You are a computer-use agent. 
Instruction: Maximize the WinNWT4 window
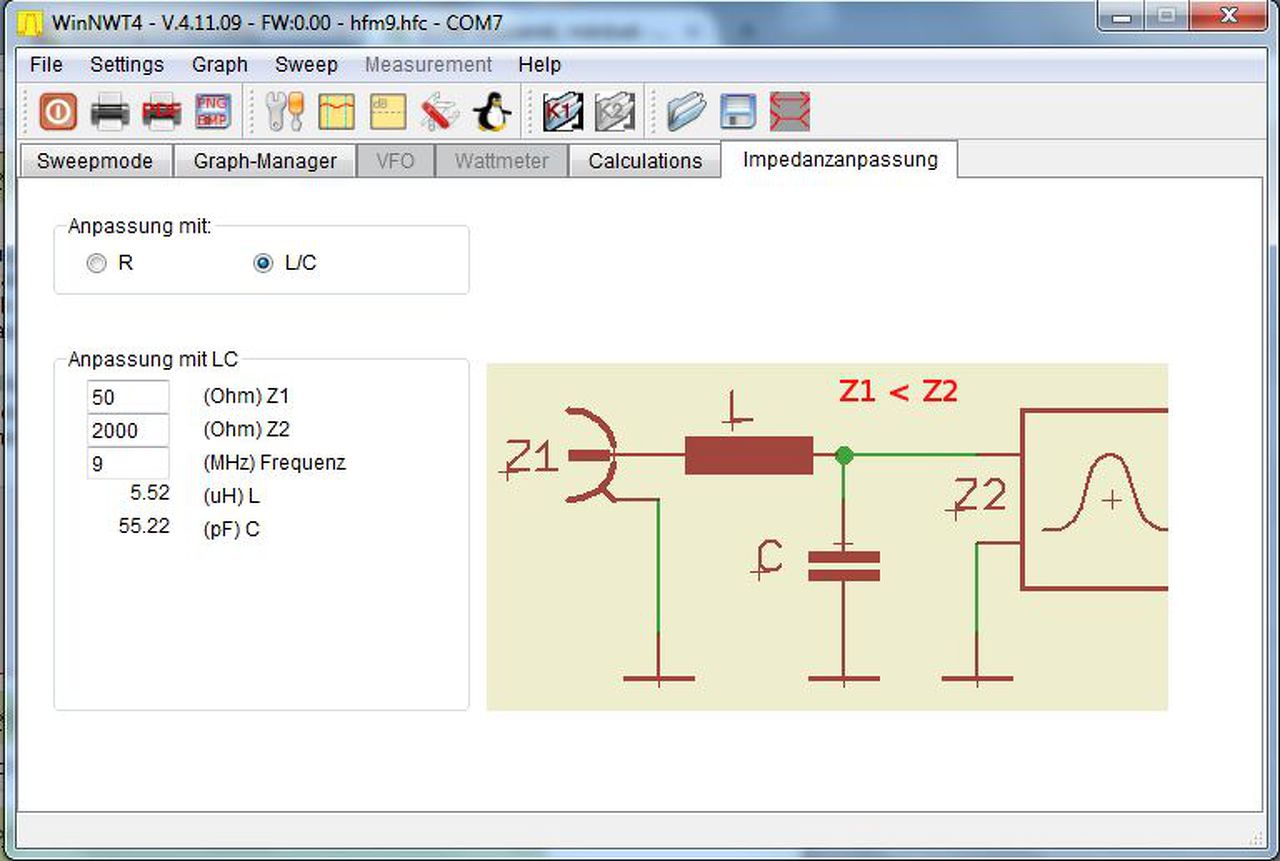coord(1165,17)
